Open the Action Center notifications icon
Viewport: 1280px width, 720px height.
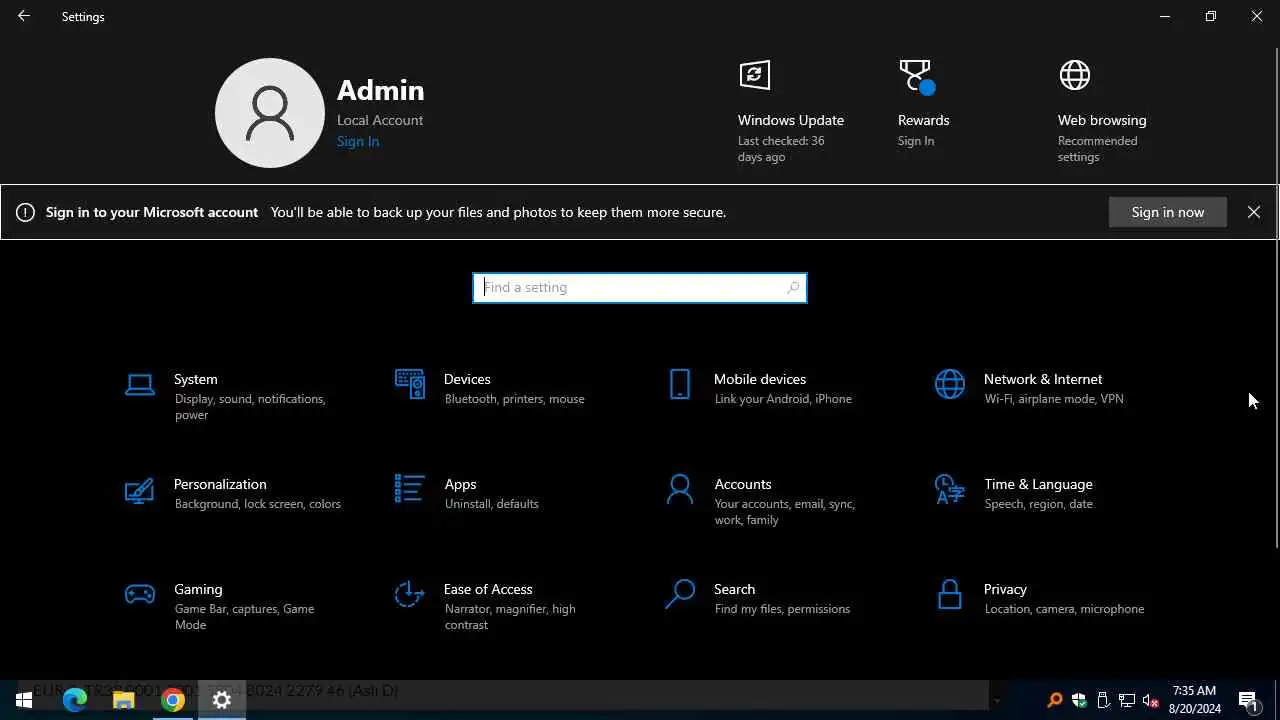tap(1248, 700)
